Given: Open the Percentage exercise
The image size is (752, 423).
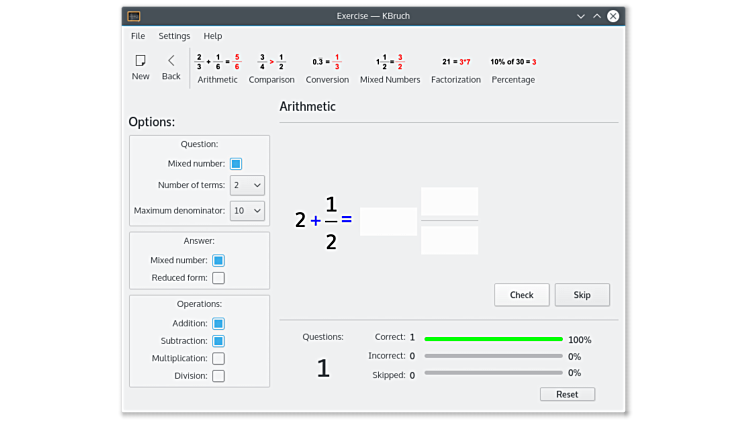Looking at the screenshot, I should (513, 67).
